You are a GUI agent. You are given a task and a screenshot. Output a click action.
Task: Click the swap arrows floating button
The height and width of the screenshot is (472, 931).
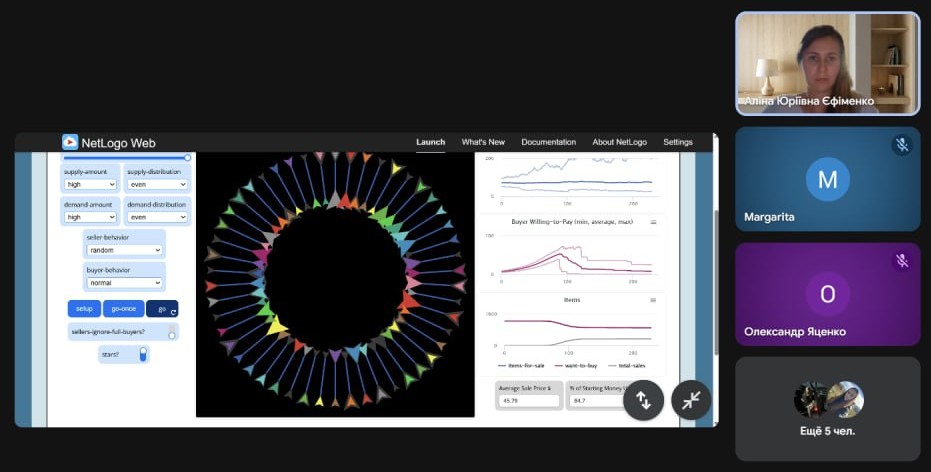tap(643, 400)
